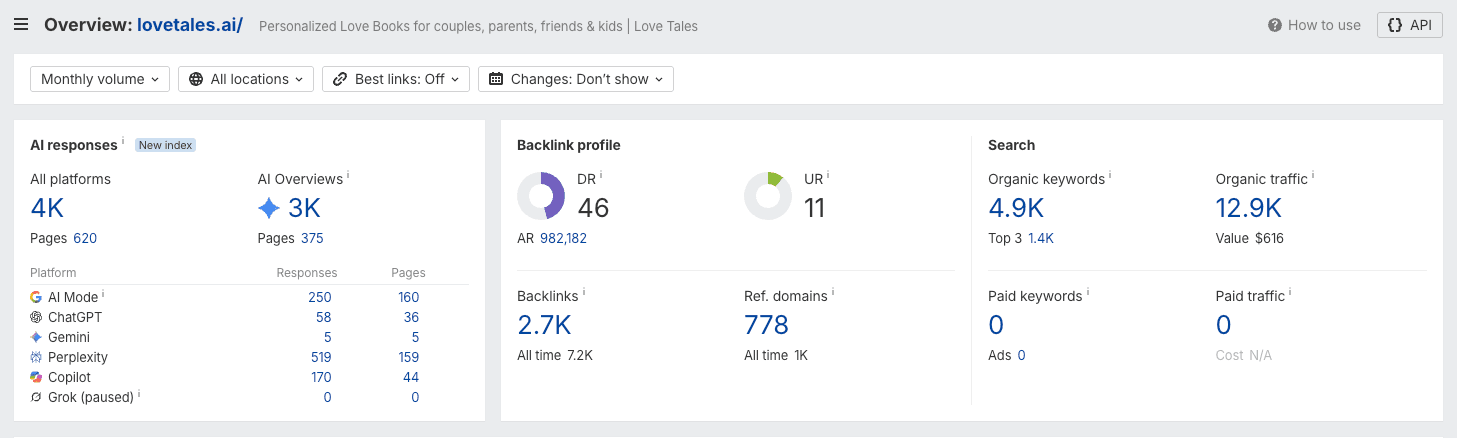The width and height of the screenshot is (1457, 438).
Task: Click the chain link icon in Best links
Action: coord(340,79)
